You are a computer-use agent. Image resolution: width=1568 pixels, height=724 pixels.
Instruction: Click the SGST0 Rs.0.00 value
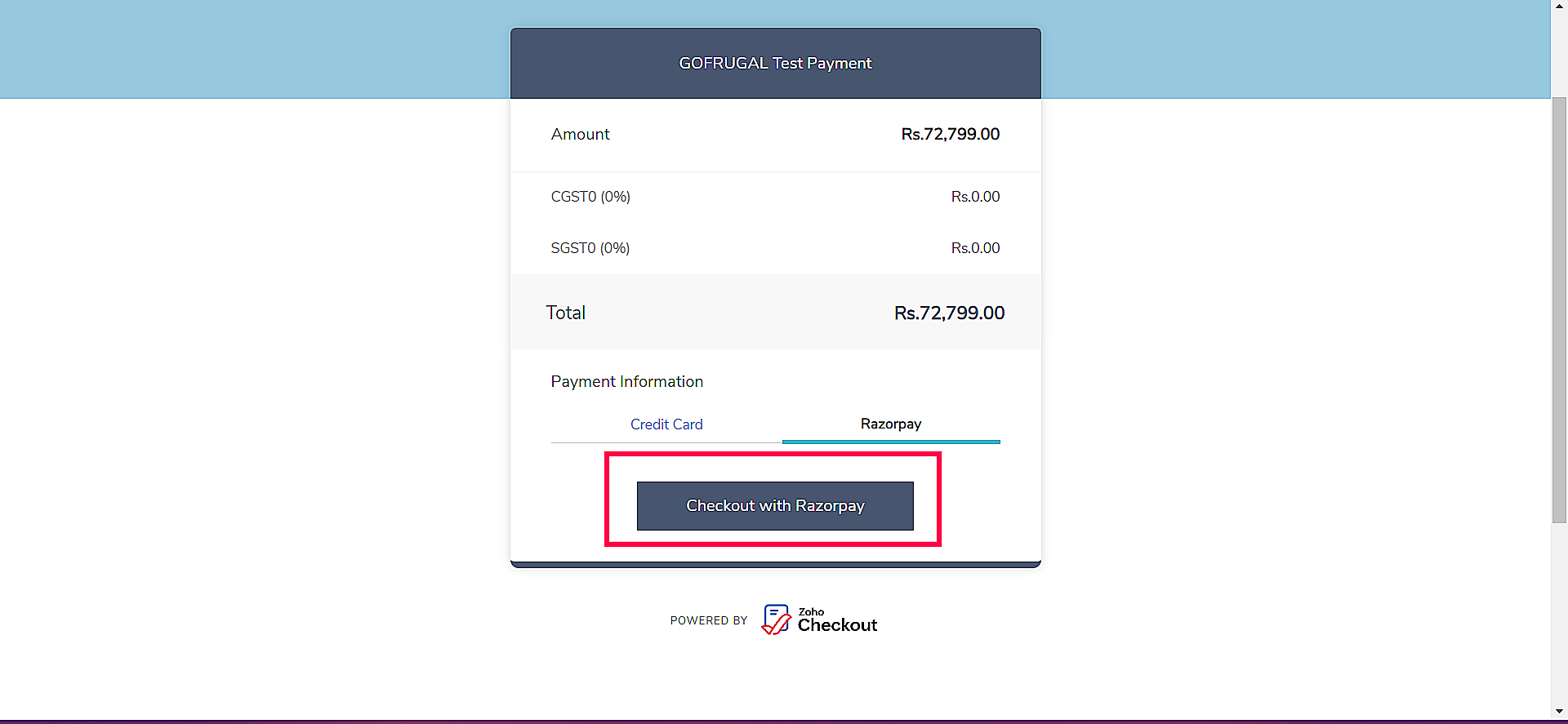tap(975, 248)
